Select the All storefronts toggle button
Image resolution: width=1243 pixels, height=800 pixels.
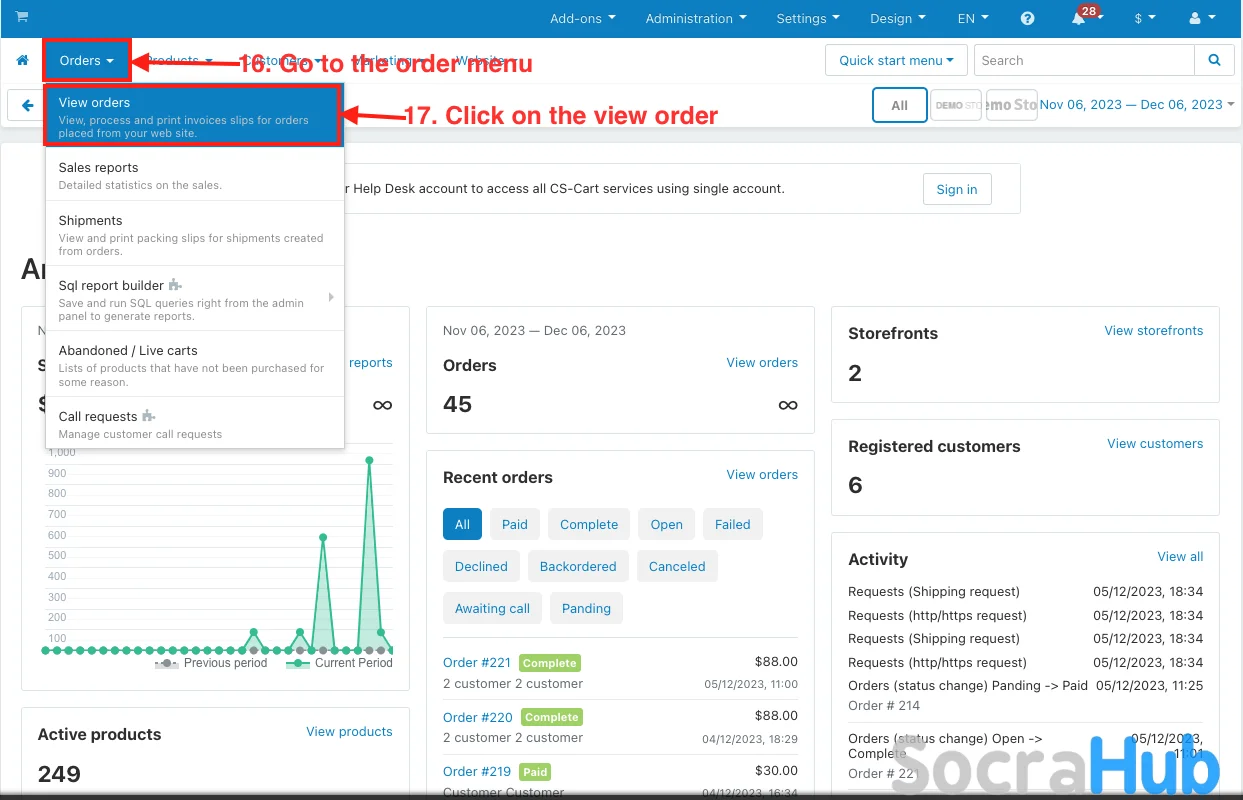(899, 105)
